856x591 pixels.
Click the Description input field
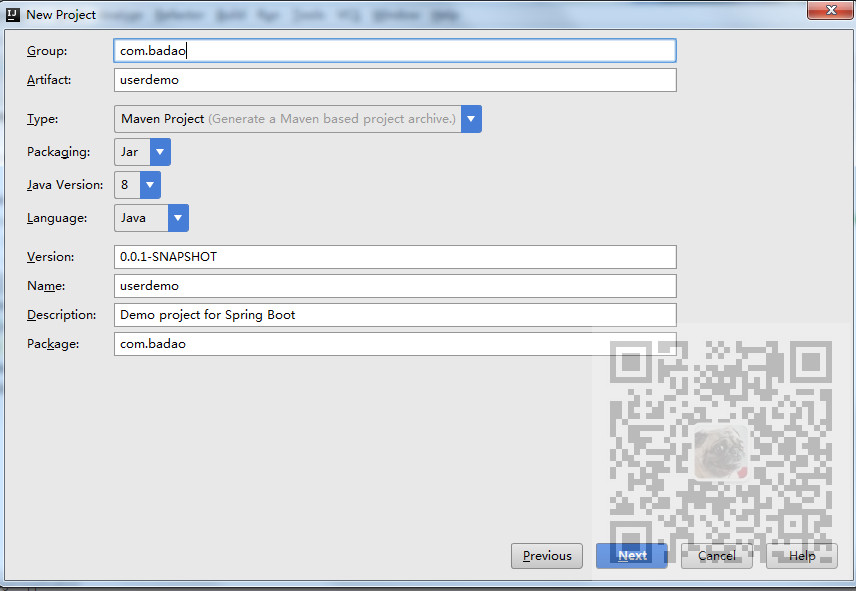[395, 315]
